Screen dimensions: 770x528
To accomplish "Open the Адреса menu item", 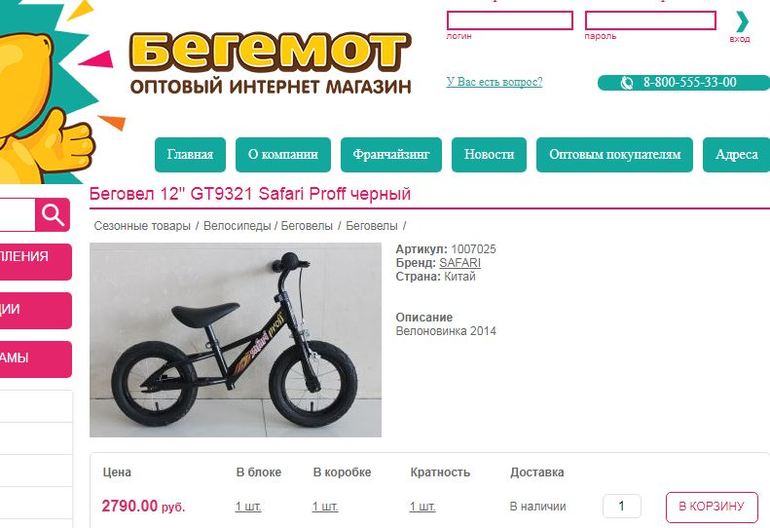I will [736, 155].
